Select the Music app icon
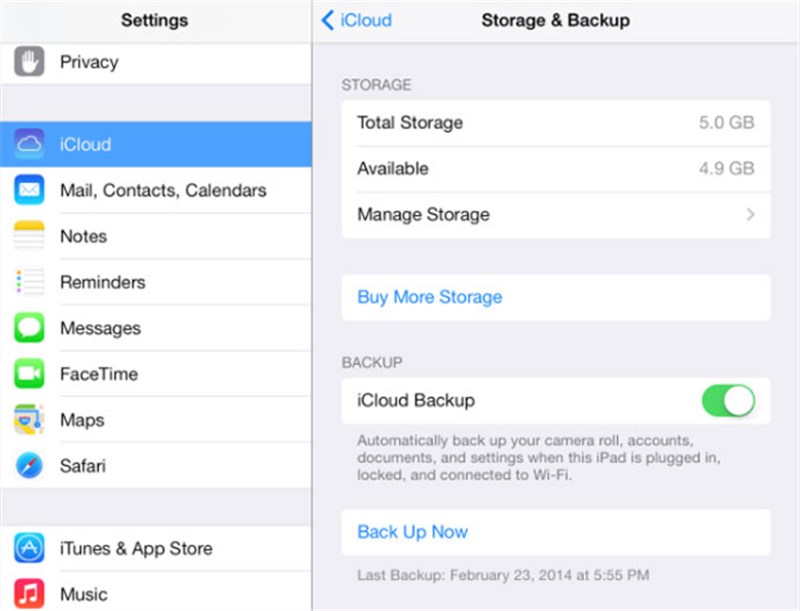This screenshot has height=611, width=800. click(x=30, y=594)
